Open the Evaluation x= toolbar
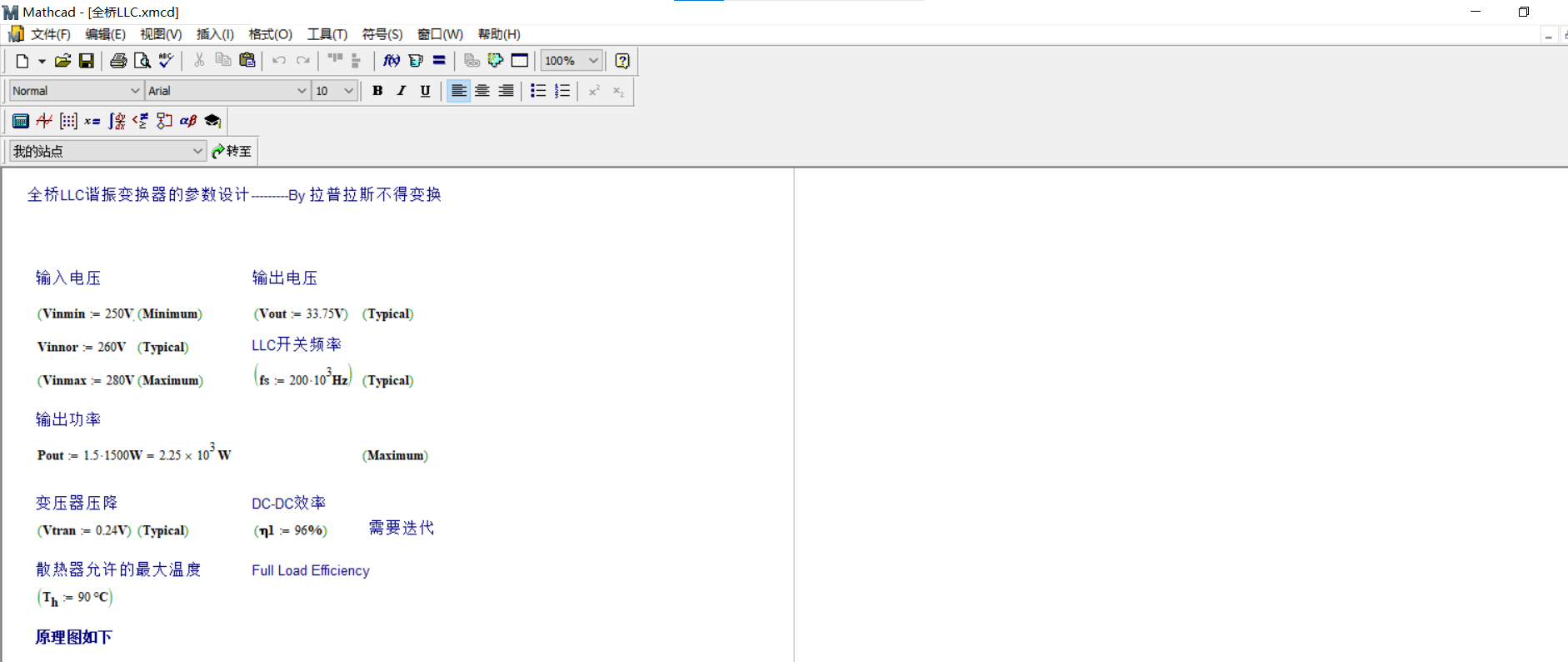Image resolution: width=1568 pixels, height=662 pixels. pyautogui.click(x=92, y=121)
